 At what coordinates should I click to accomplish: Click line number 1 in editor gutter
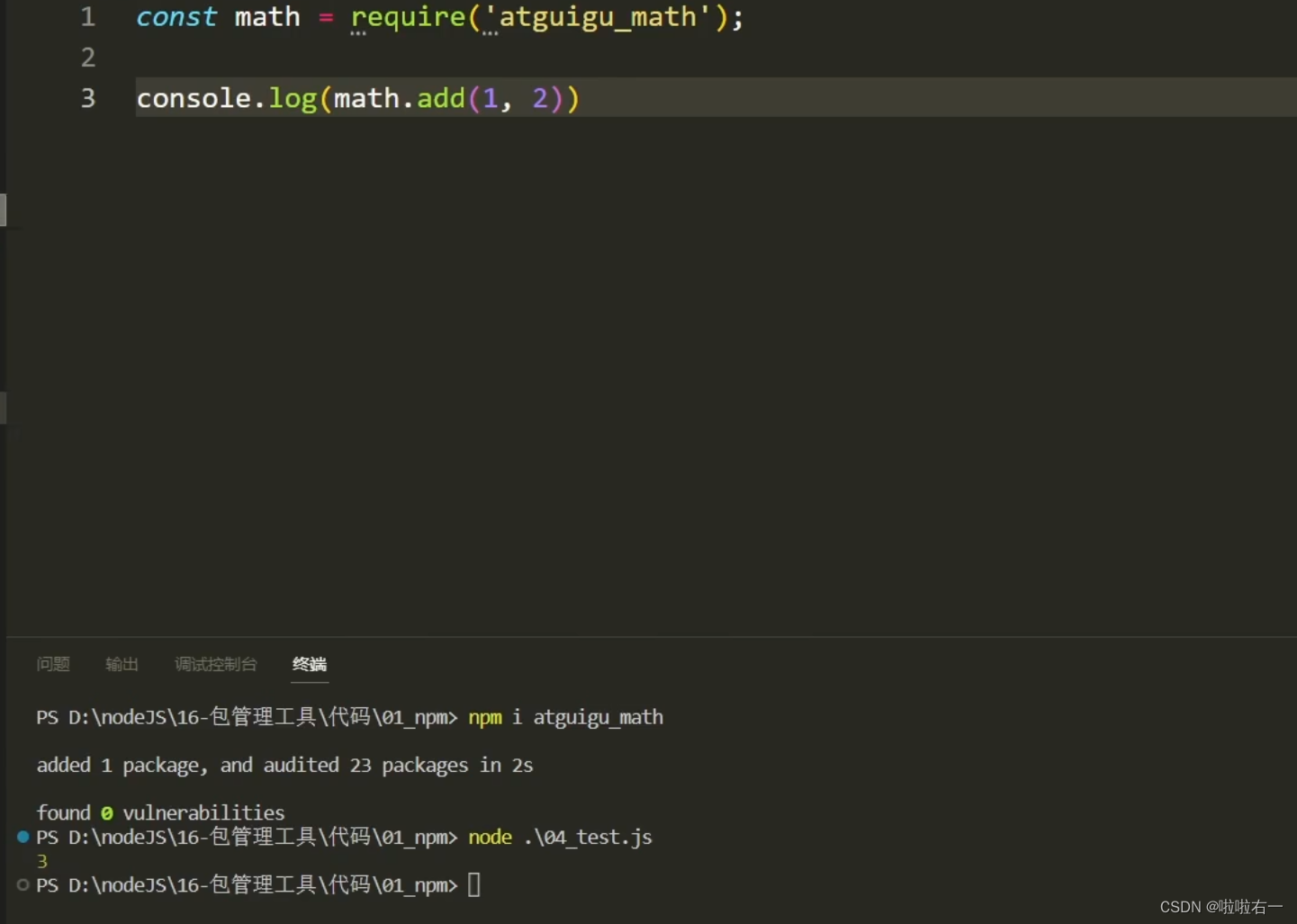coord(87,17)
